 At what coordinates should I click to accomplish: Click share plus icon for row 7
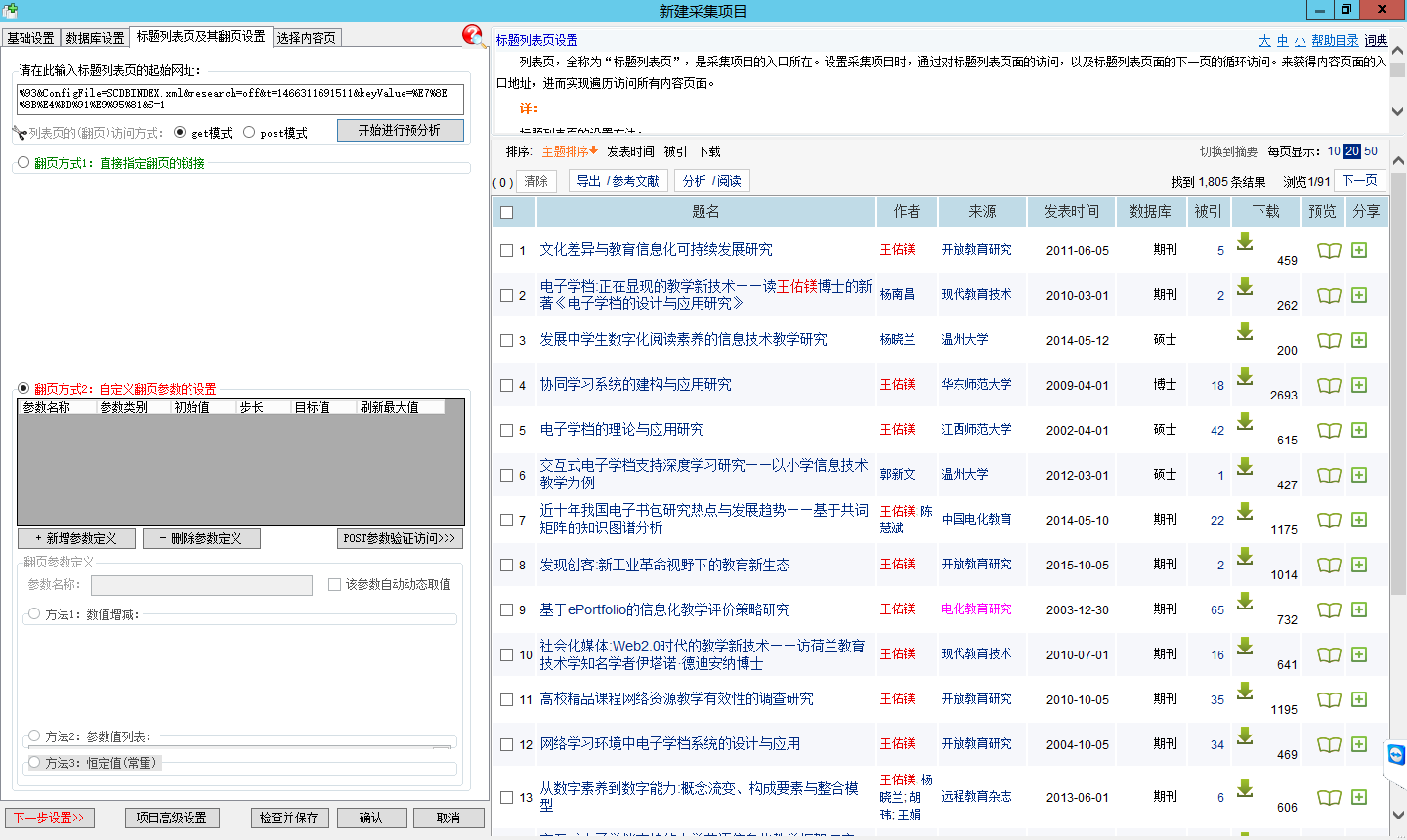[1359, 520]
